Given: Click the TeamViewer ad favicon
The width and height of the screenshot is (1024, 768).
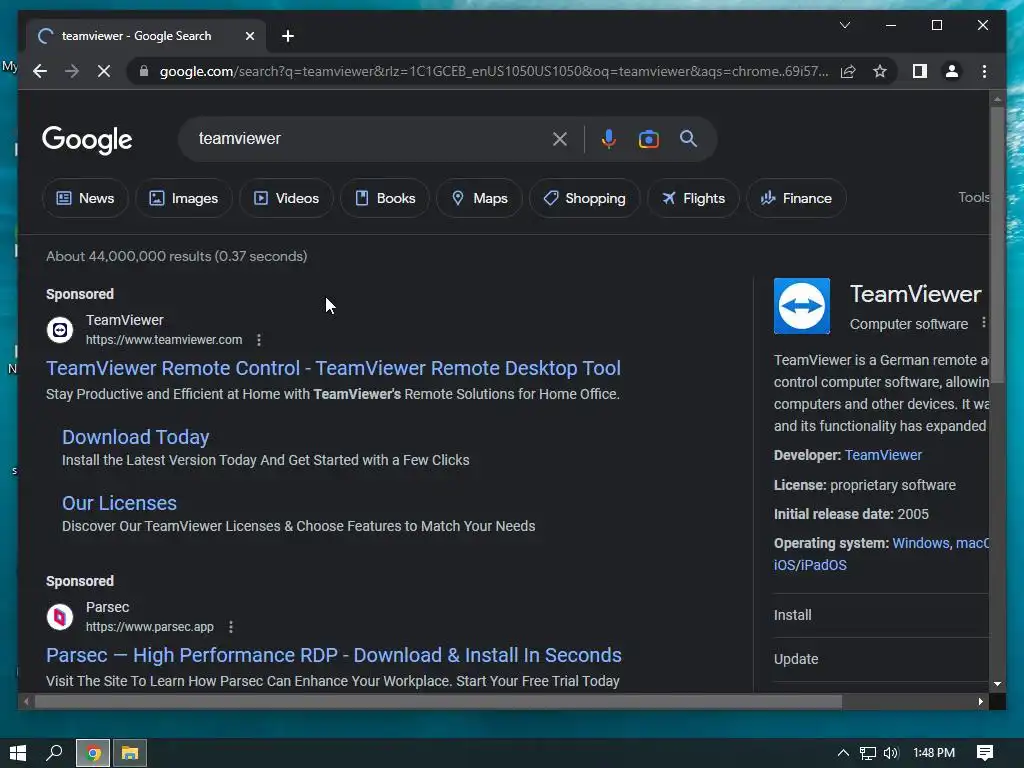Looking at the screenshot, I should tap(60, 330).
